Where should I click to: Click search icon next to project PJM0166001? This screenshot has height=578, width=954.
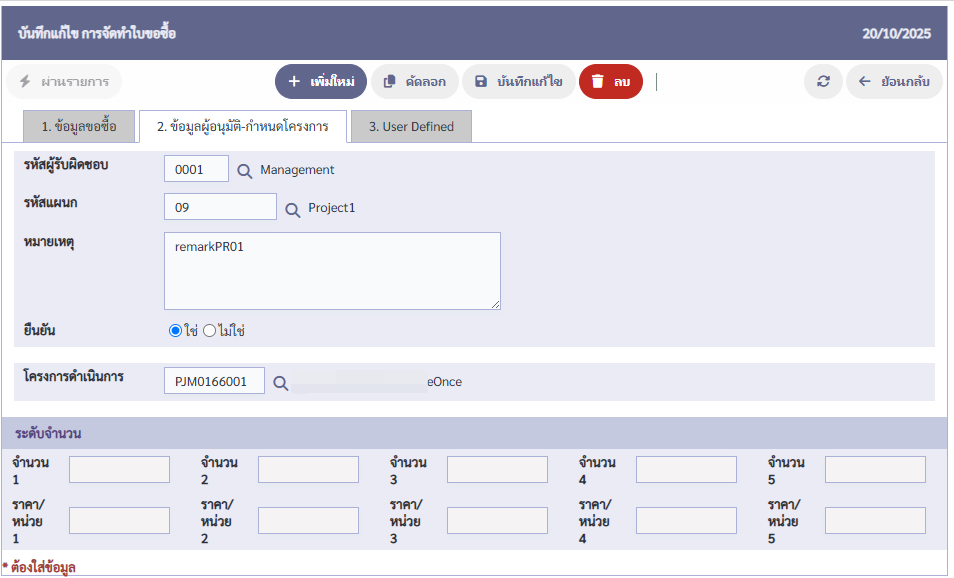tap(281, 382)
